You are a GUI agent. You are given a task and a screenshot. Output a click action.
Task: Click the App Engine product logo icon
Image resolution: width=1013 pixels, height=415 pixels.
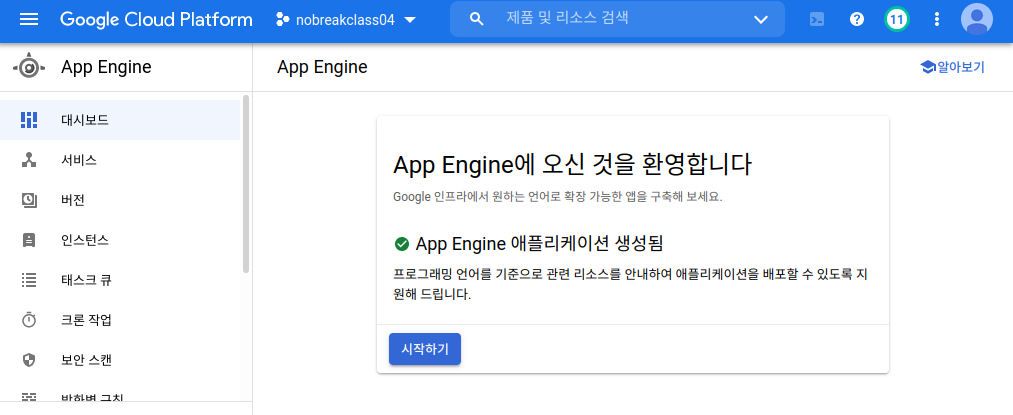pyautogui.click(x=30, y=67)
